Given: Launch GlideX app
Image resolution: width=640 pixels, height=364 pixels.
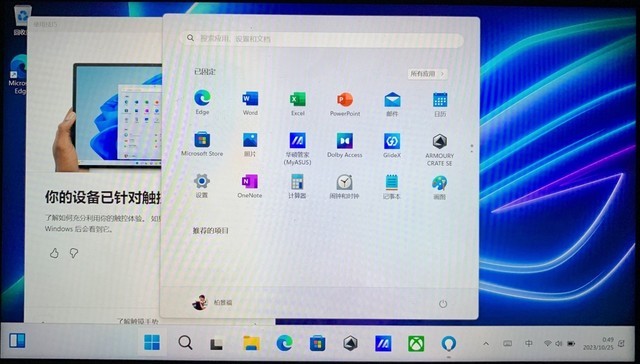Looking at the screenshot, I should point(392,146).
